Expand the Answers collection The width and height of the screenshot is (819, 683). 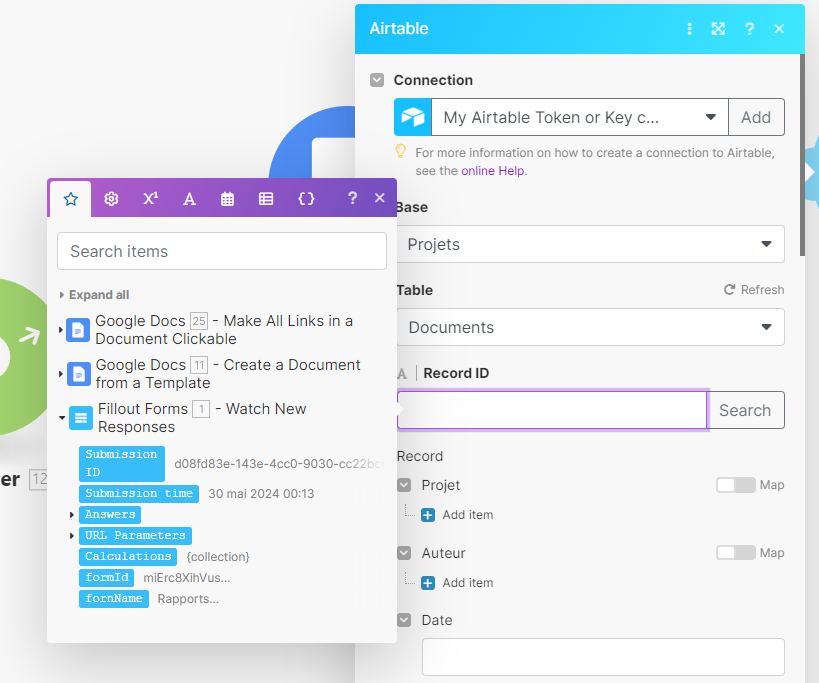click(72, 515)
